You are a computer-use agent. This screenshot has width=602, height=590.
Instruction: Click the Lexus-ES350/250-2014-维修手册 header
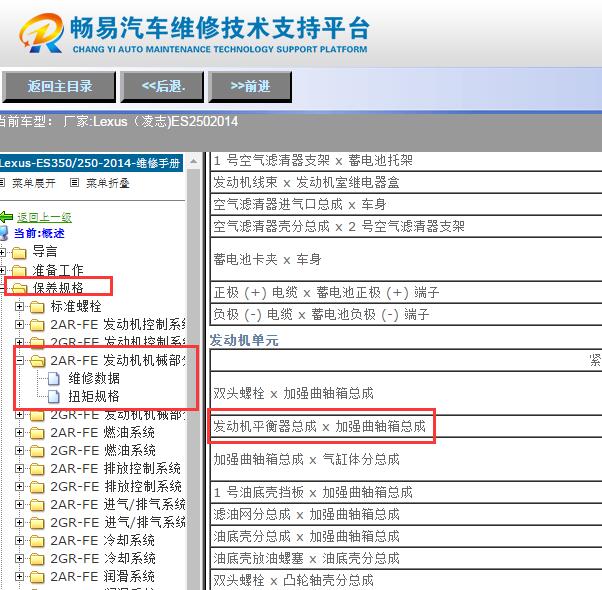[x=91, y=163]
